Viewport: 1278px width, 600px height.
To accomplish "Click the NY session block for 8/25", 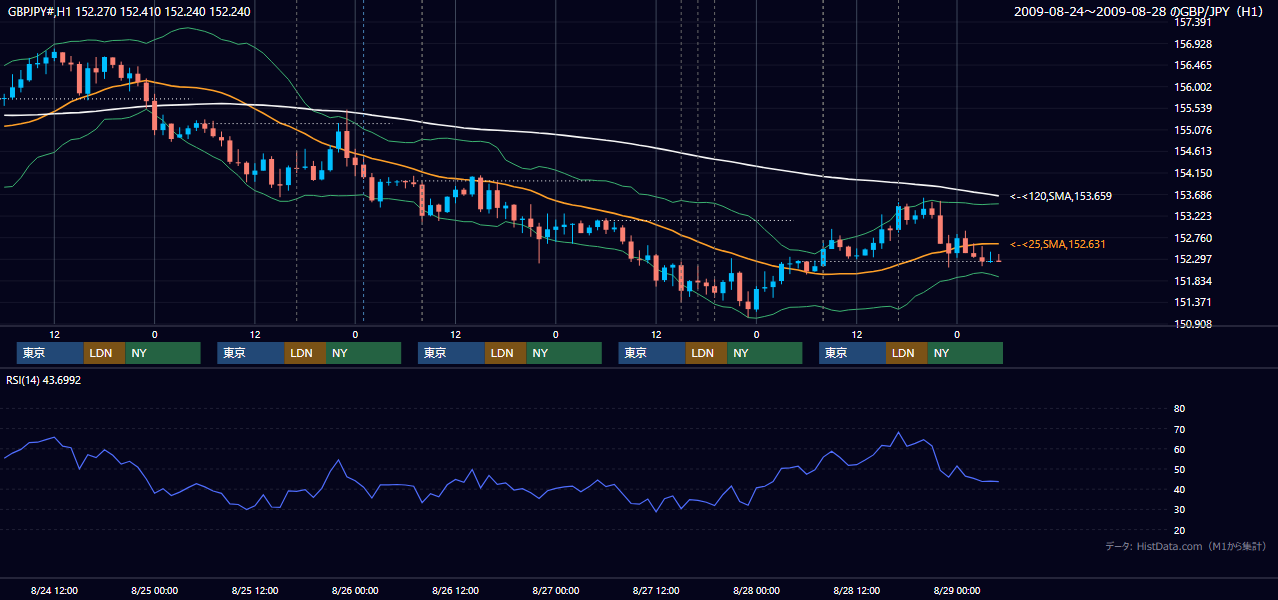I will pyautogui.click(x=364, y=353).
